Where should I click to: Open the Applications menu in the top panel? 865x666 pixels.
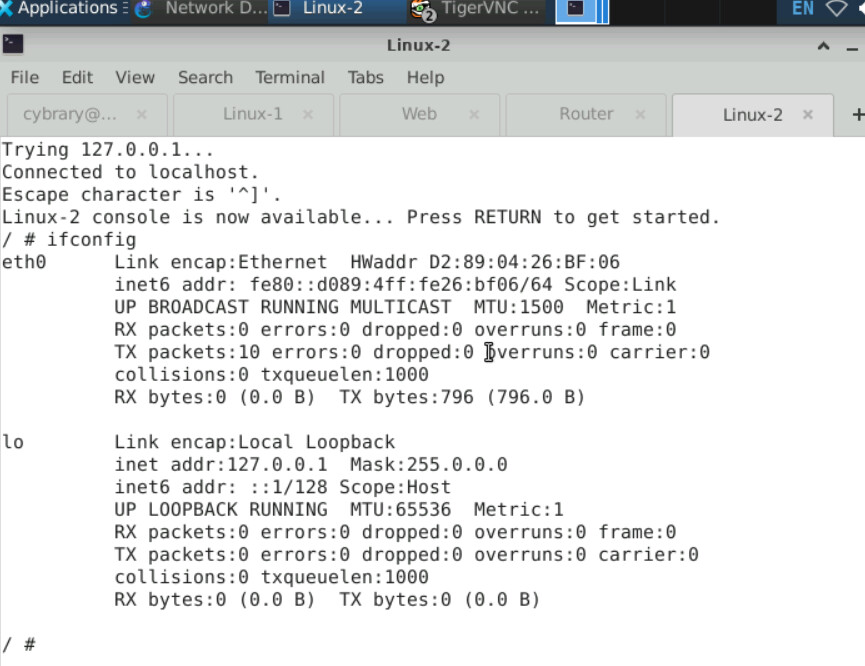click(60, 9)
